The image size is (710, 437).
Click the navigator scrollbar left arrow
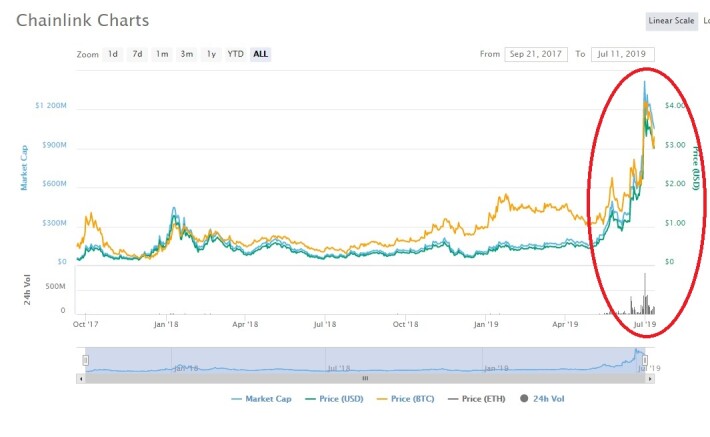click(x=82, y=379)
